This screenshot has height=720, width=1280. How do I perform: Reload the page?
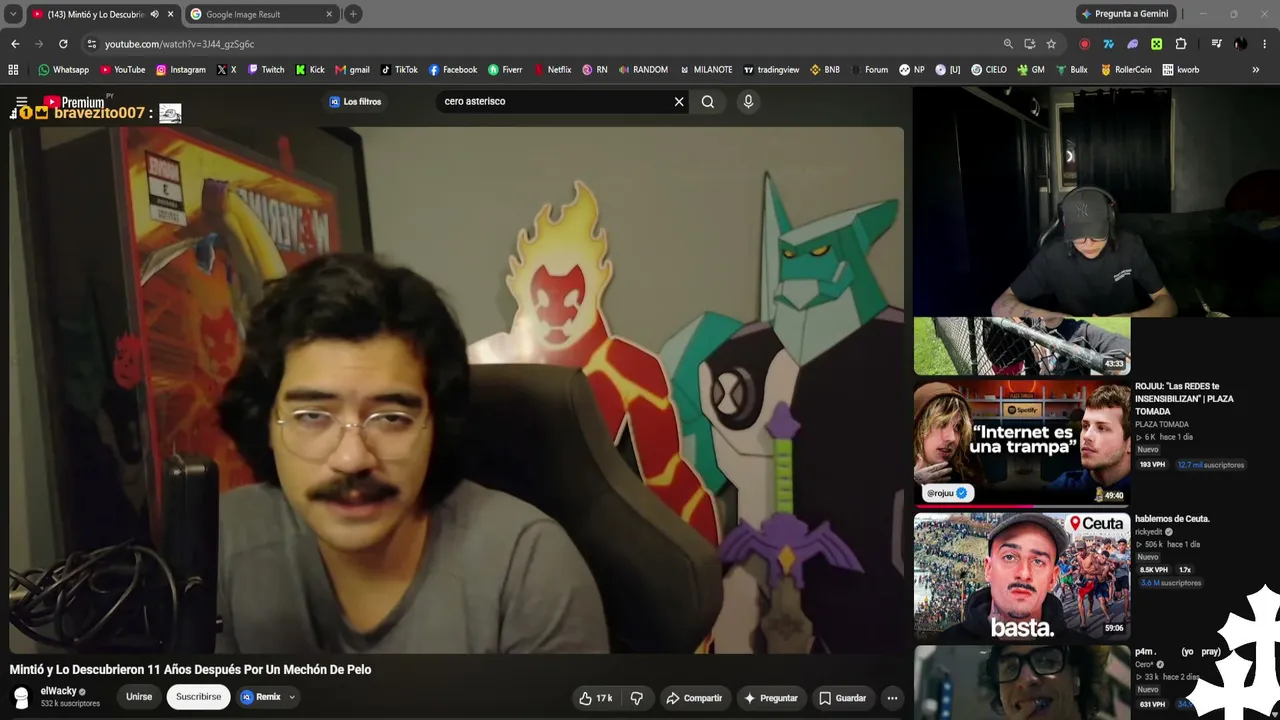click(63, 44)
